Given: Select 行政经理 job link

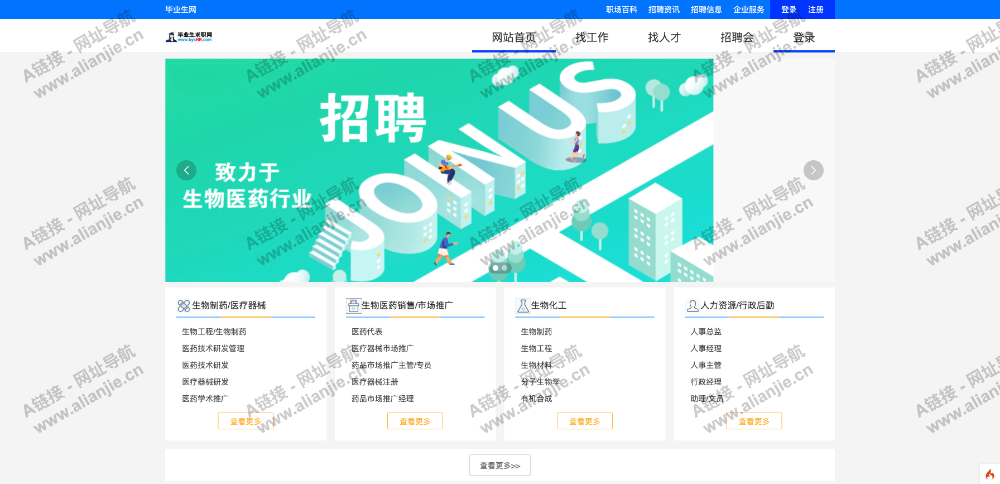Looking at the screenshot, I should click(x=706, y=382).
